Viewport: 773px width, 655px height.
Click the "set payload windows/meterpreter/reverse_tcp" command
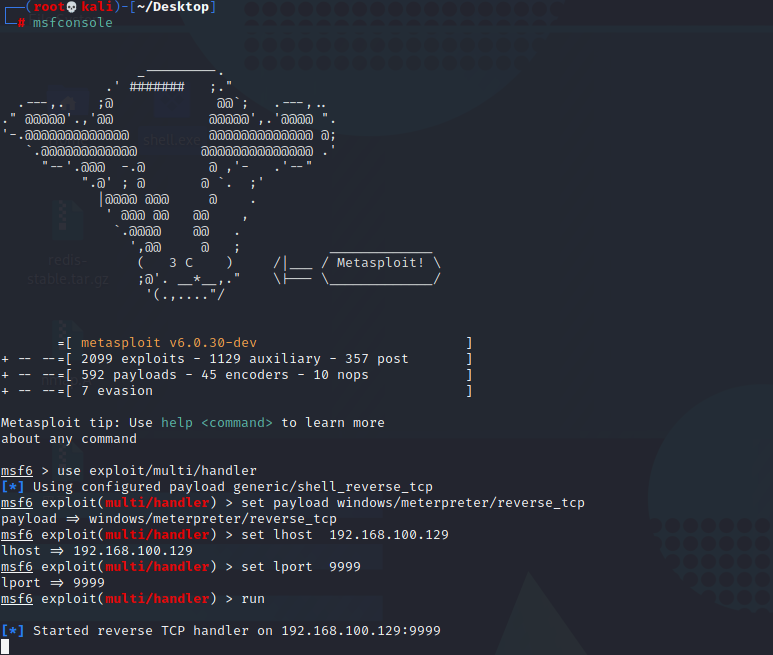point(413,503)
